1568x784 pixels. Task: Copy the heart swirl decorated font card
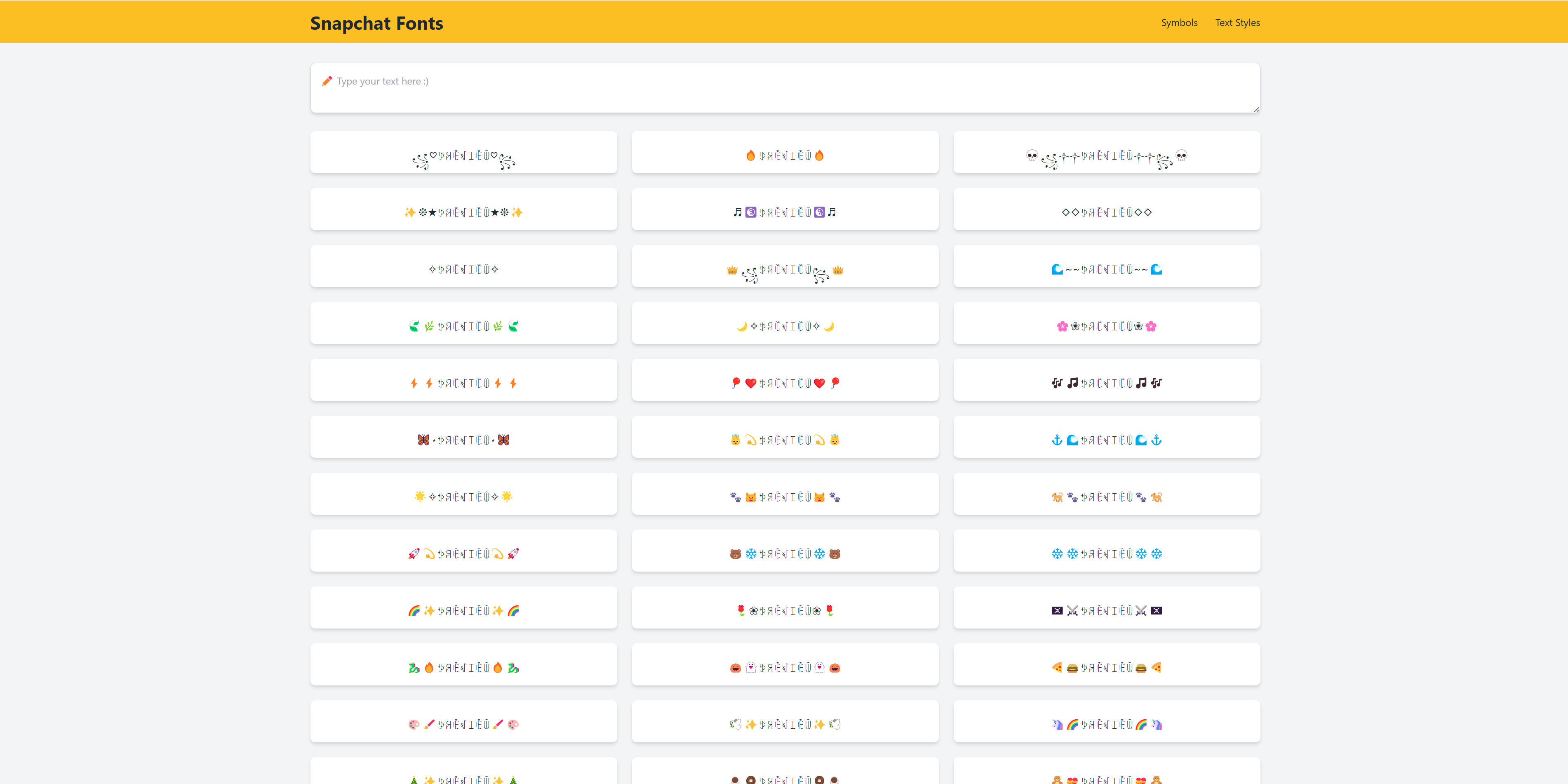[464, 152]
